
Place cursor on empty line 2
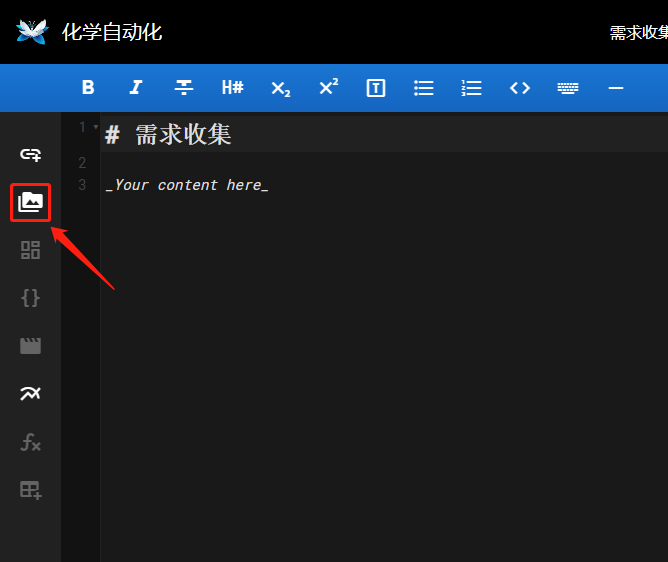(383, 163)
